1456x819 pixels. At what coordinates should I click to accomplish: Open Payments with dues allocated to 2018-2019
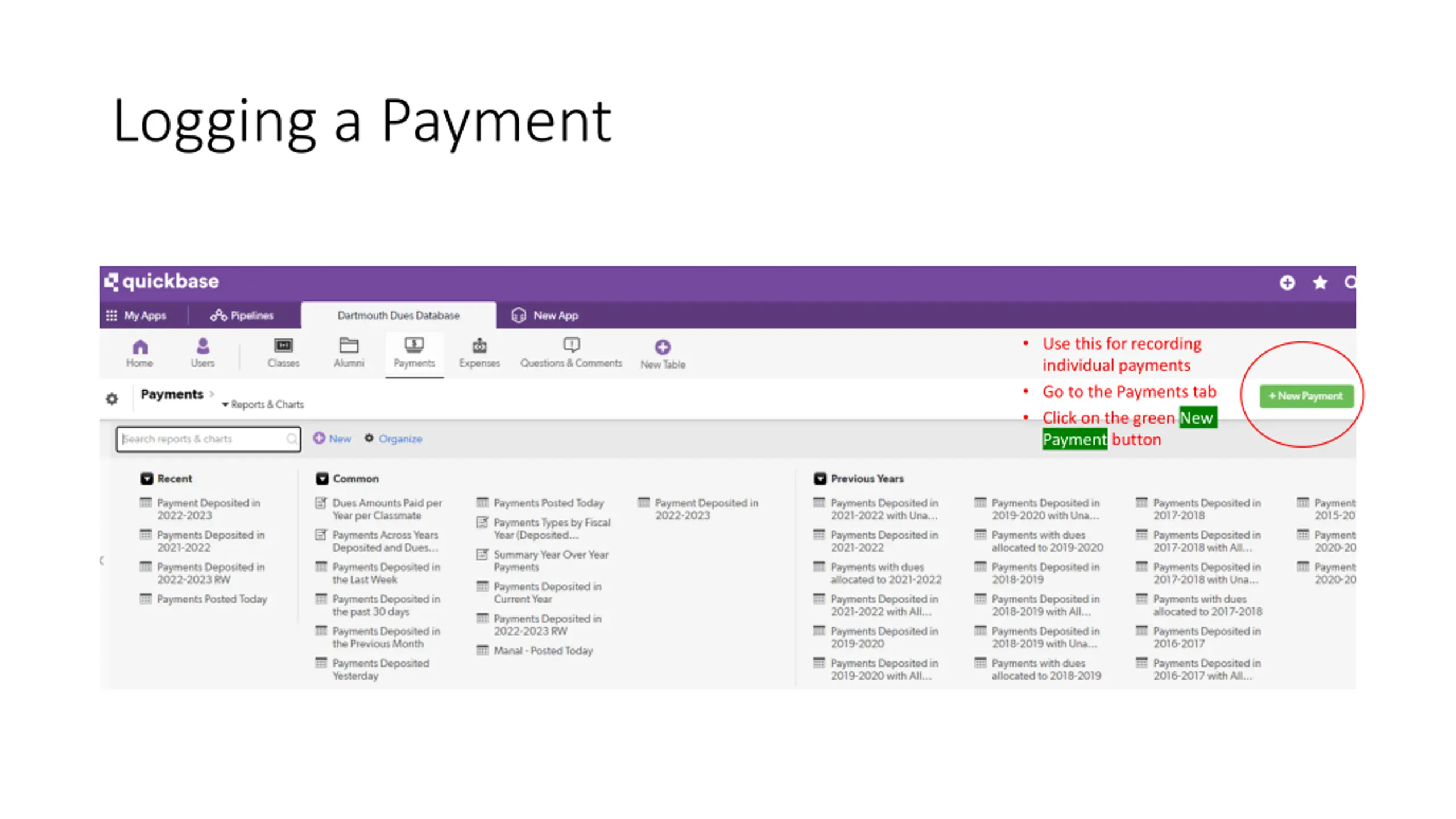point(1046,669)
